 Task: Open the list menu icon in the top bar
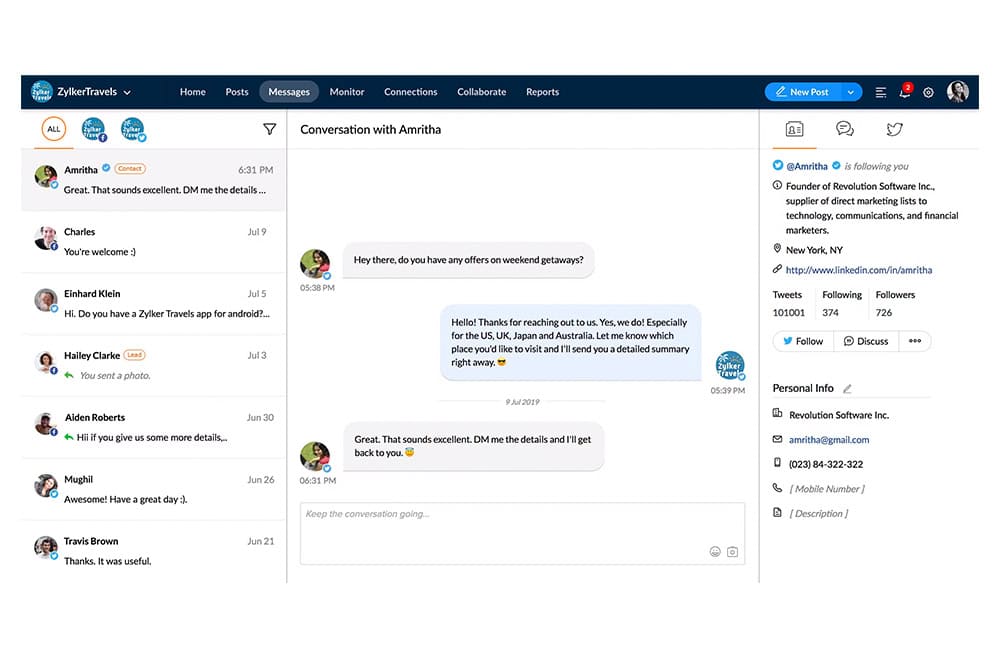[x=881, y=92]
